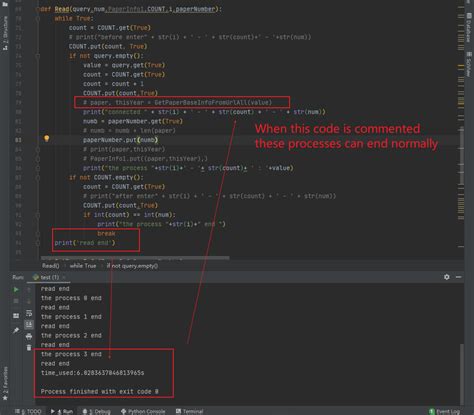The image size is (474, 415).
Task: Click 'the process 1 end' console line
Action: tap(71, 317)
